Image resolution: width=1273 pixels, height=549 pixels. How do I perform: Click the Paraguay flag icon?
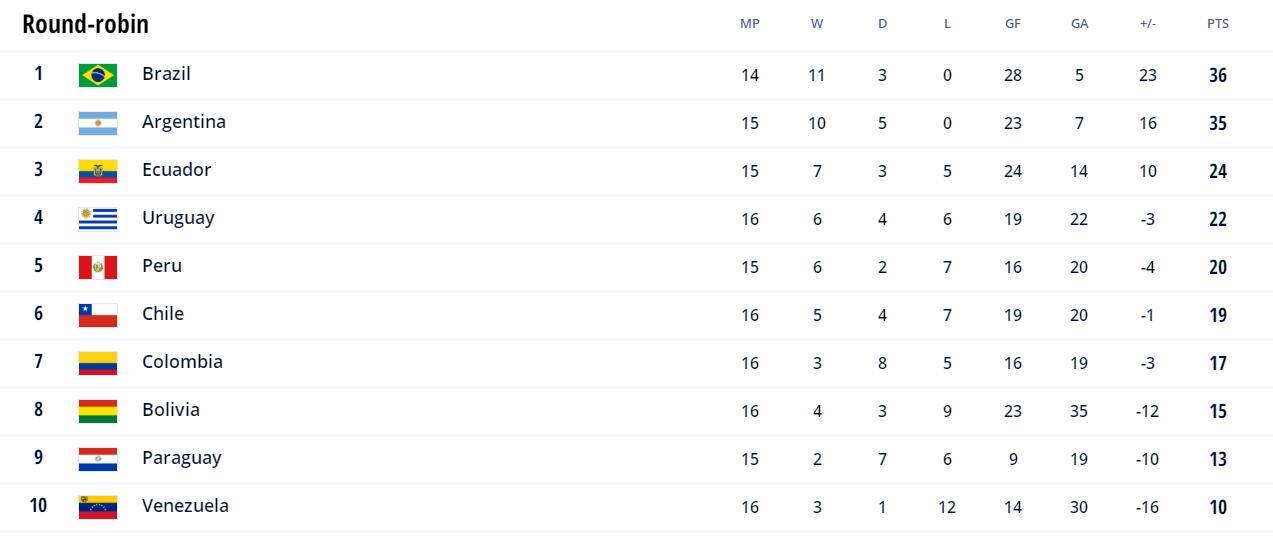98,459
